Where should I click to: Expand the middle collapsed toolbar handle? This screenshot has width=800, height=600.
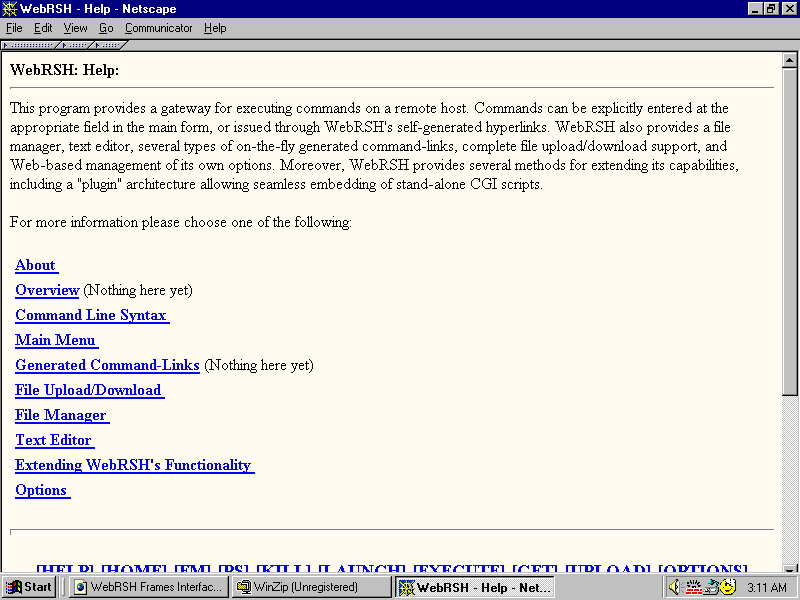coord(76,45)
